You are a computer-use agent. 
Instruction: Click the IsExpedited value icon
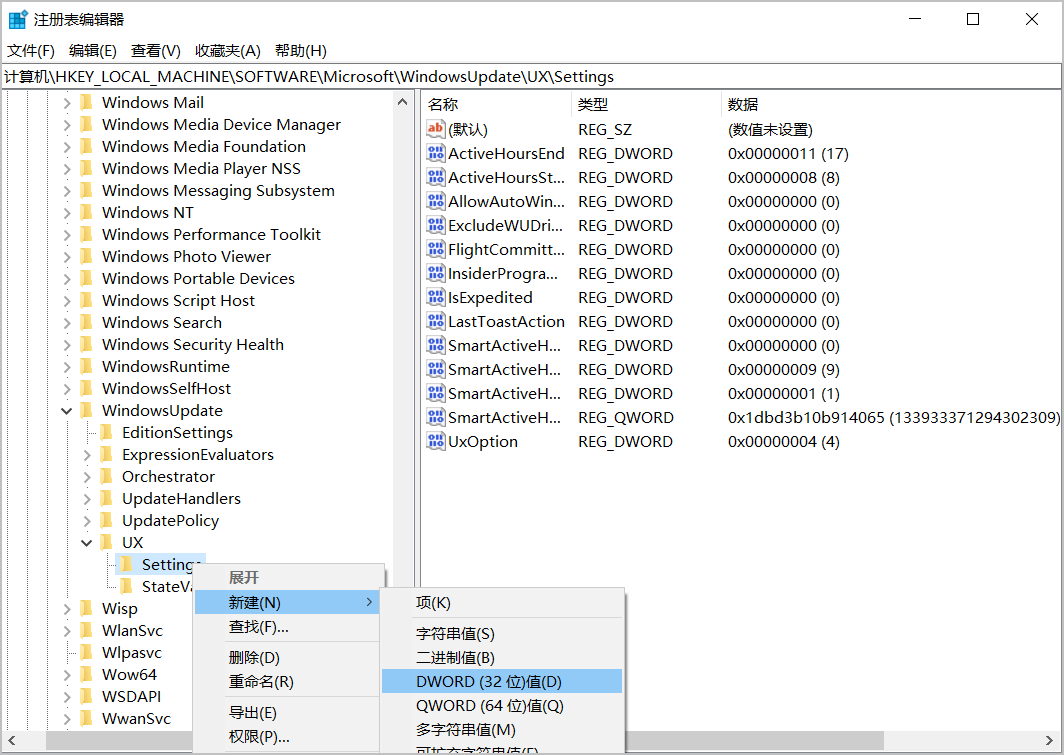coord(435,298)
